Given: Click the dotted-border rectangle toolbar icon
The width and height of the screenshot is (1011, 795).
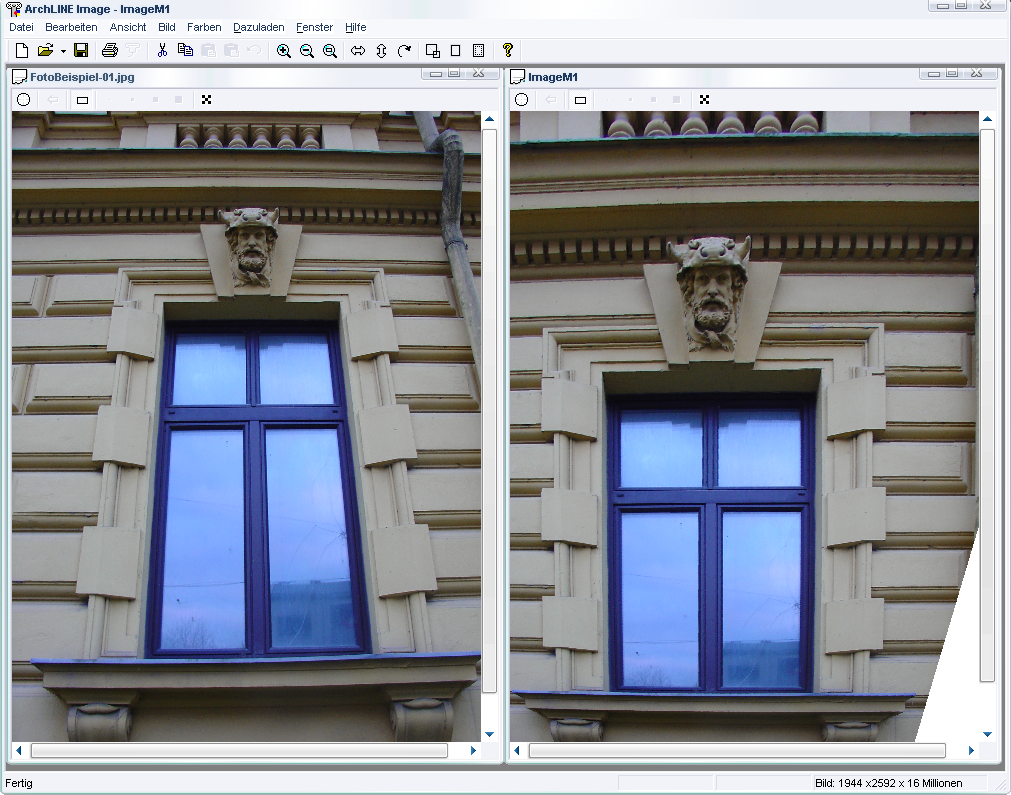Looking at the screenshot, I should 478,50.
